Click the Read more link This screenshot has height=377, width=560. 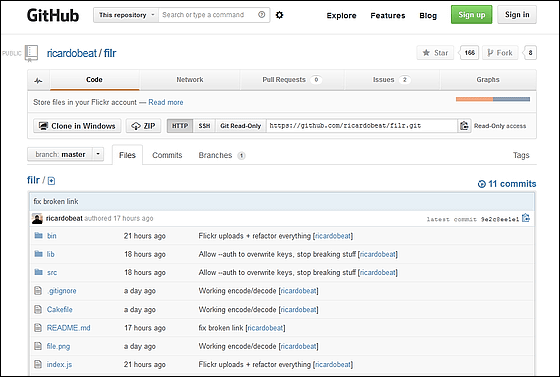pyautogui.click(x=166, y=102)
